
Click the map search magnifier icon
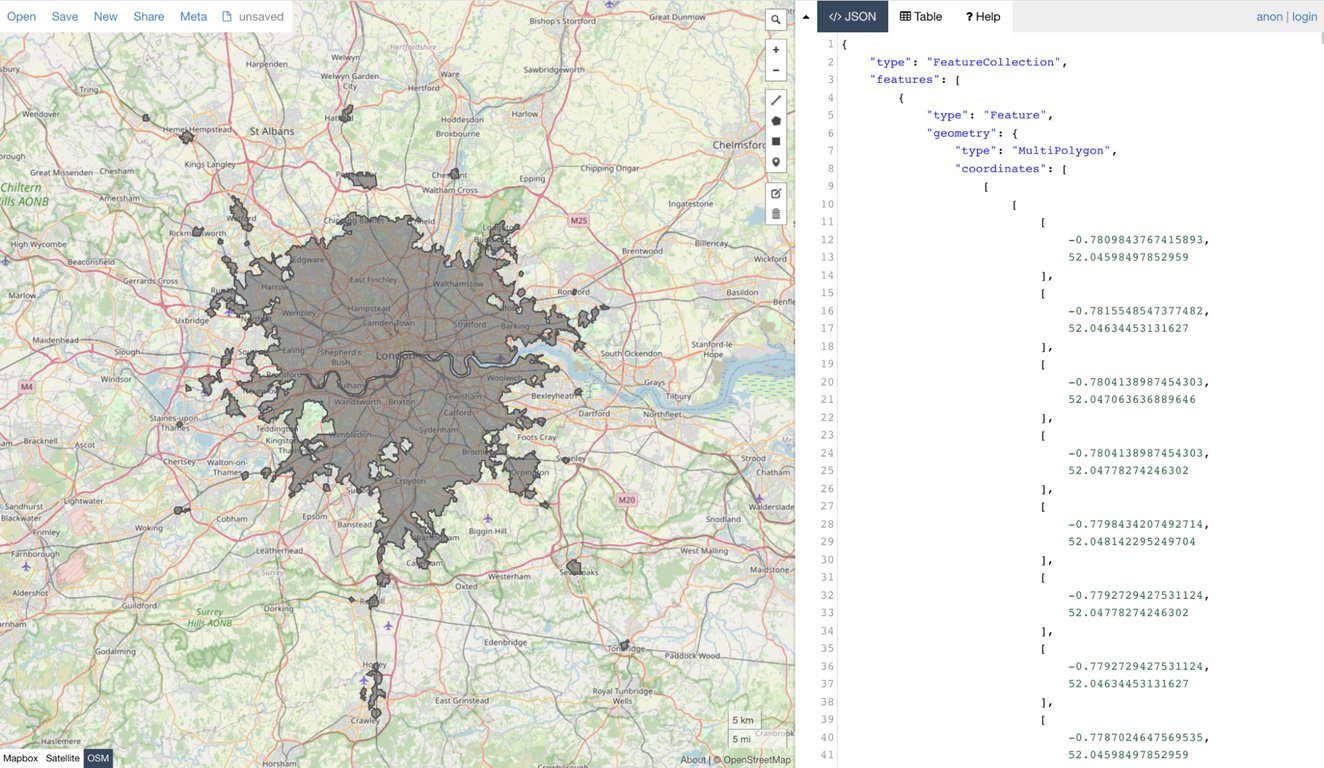tap(775, 20)
